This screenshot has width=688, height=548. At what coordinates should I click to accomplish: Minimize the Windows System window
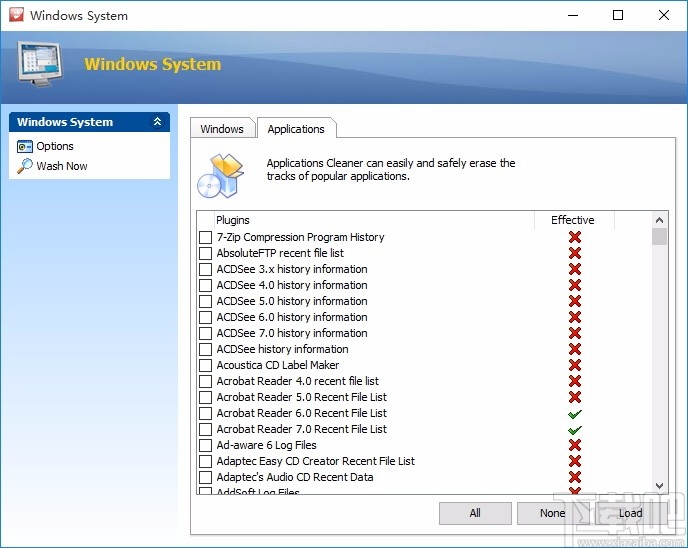tap(573, 15)
